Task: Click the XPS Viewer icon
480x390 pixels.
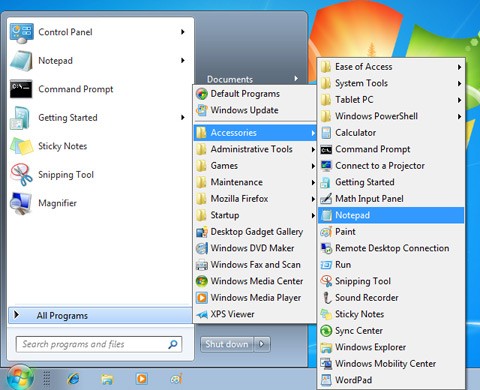Action: [202, 314]
